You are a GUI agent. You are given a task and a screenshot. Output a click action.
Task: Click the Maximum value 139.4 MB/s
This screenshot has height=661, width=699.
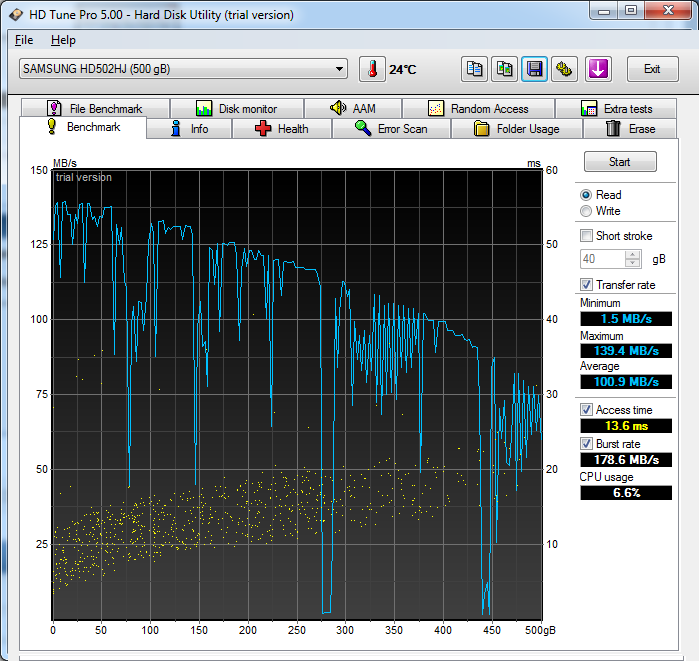(626, 351)
